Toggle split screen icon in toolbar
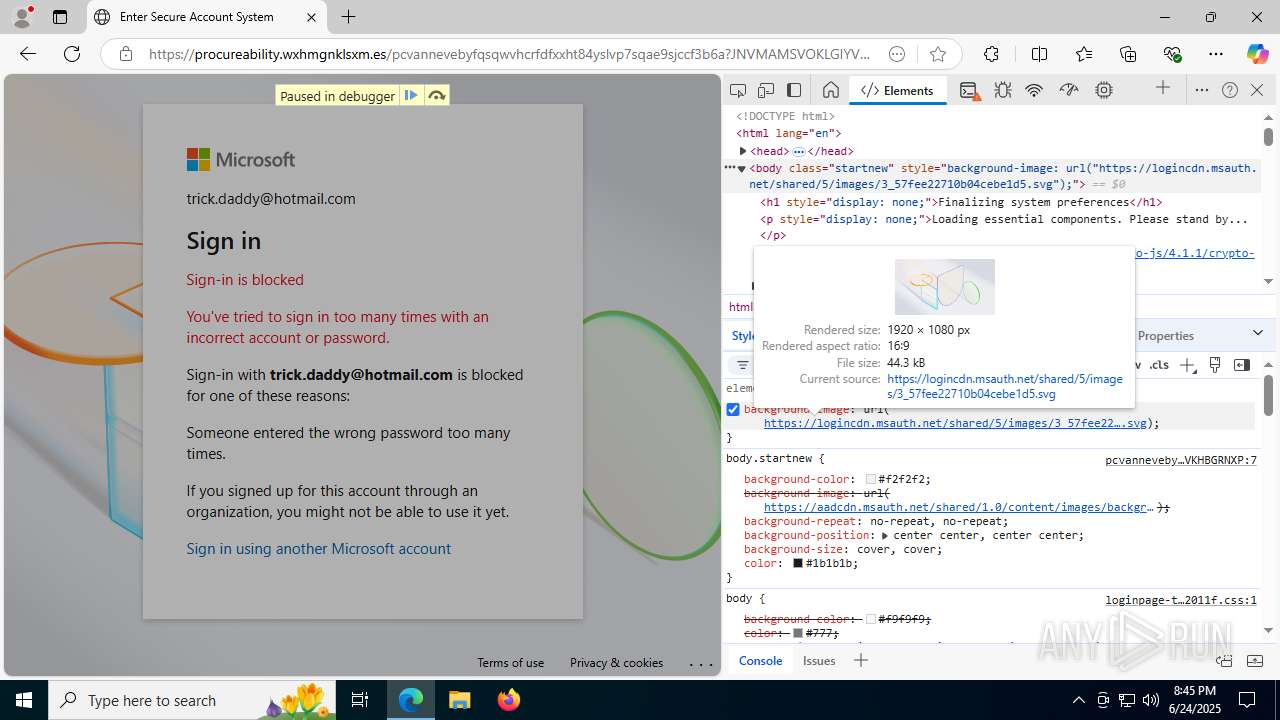The width and height of the screenshot is (1280, 720). click(x=1039, y=54)
